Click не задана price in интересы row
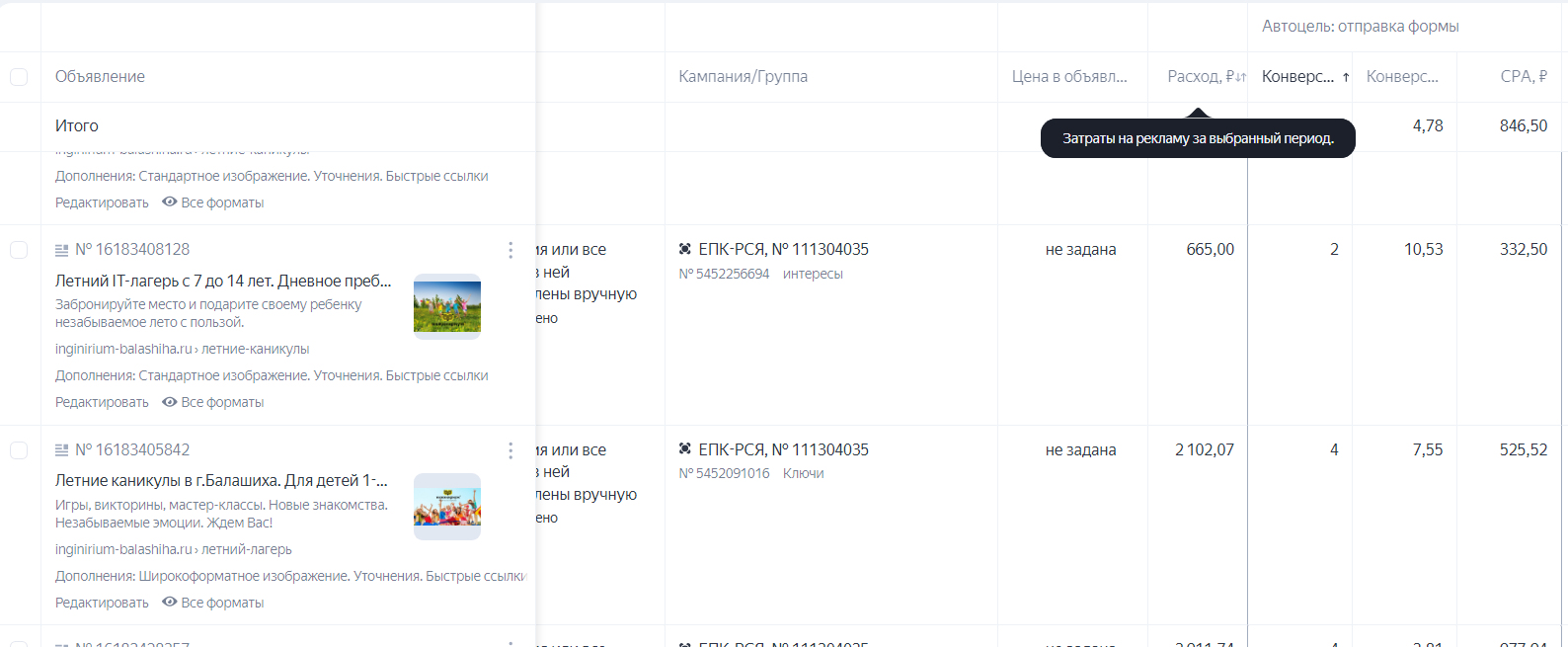1568x647 pixels. [1080, 249]
